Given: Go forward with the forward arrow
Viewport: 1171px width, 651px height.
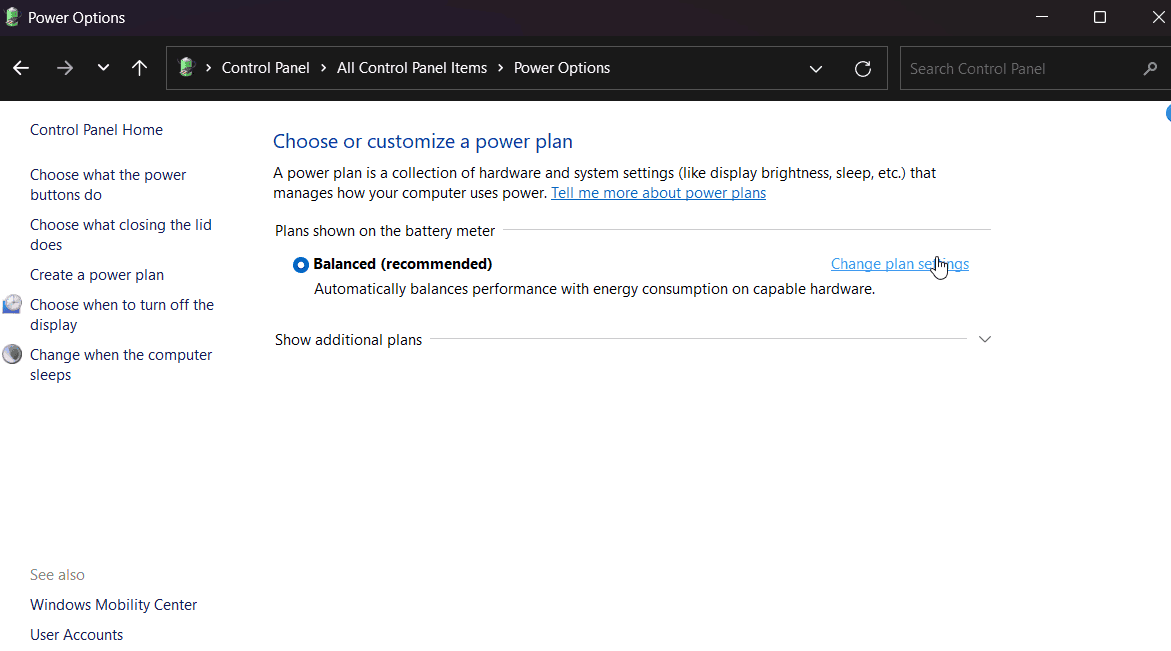Looking at the screenshot, I should (65, 68).
